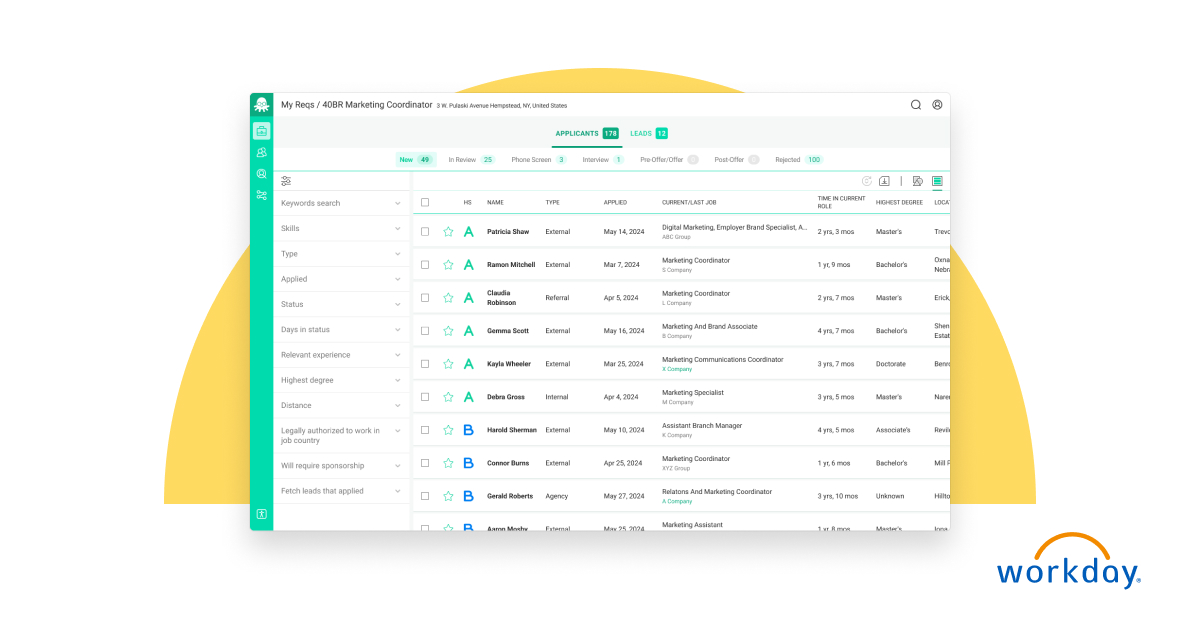Click the filter sliders icon
Screen dimensions: 1200x628
tap(286, 181)
